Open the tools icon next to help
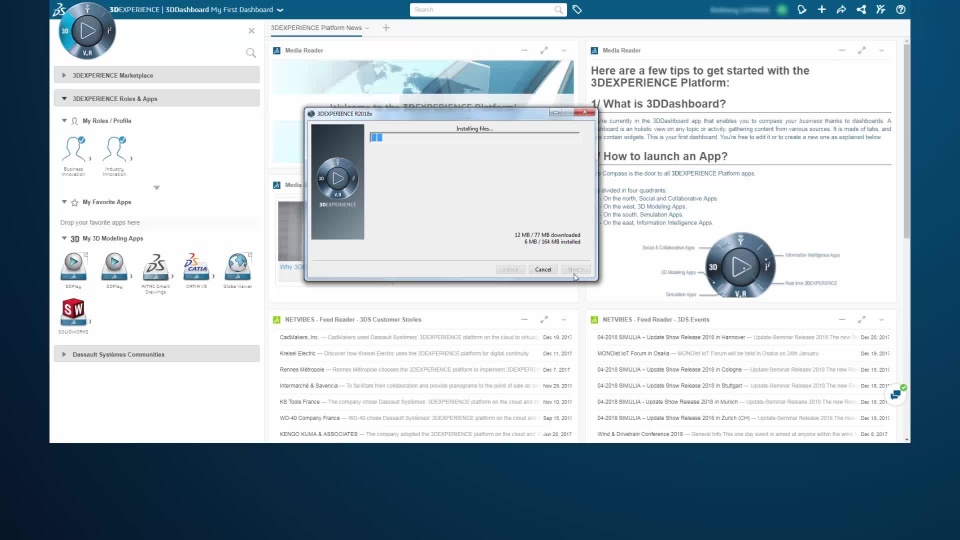 [x=880, y=10]
